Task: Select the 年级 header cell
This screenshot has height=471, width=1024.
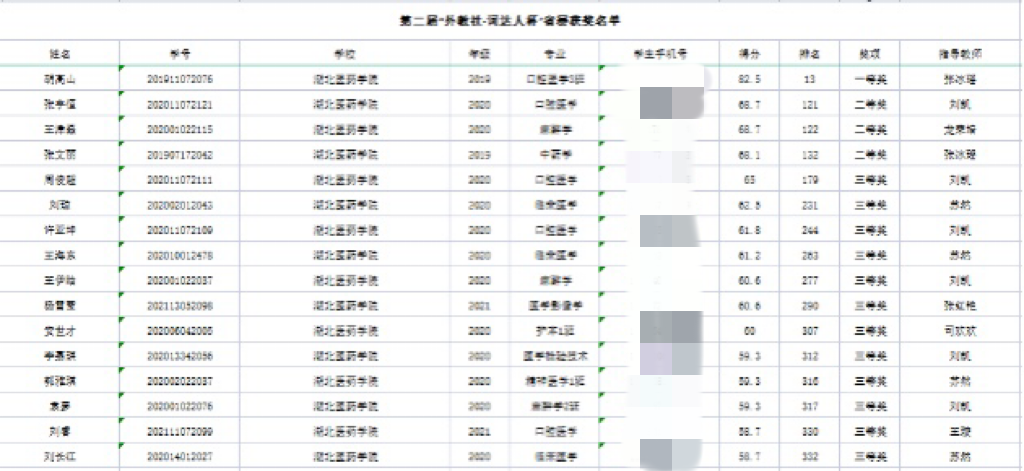Action: tap(479, 53)
